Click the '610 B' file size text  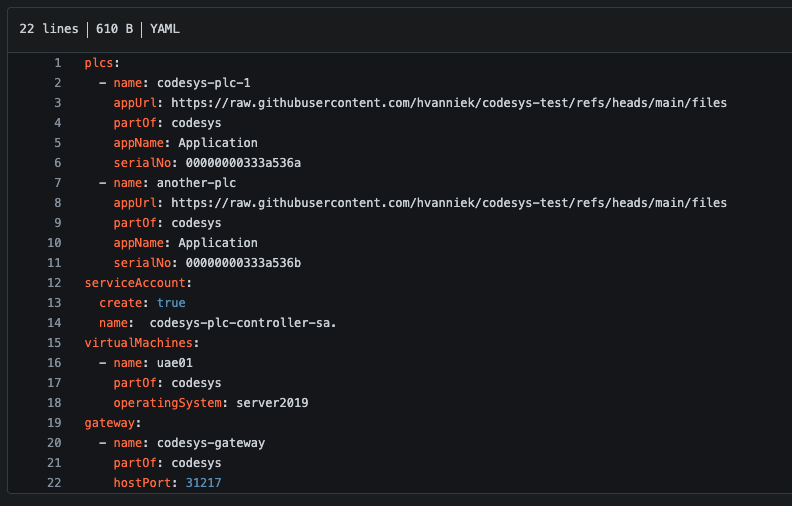pyautogui.click(x=114, y=29)
